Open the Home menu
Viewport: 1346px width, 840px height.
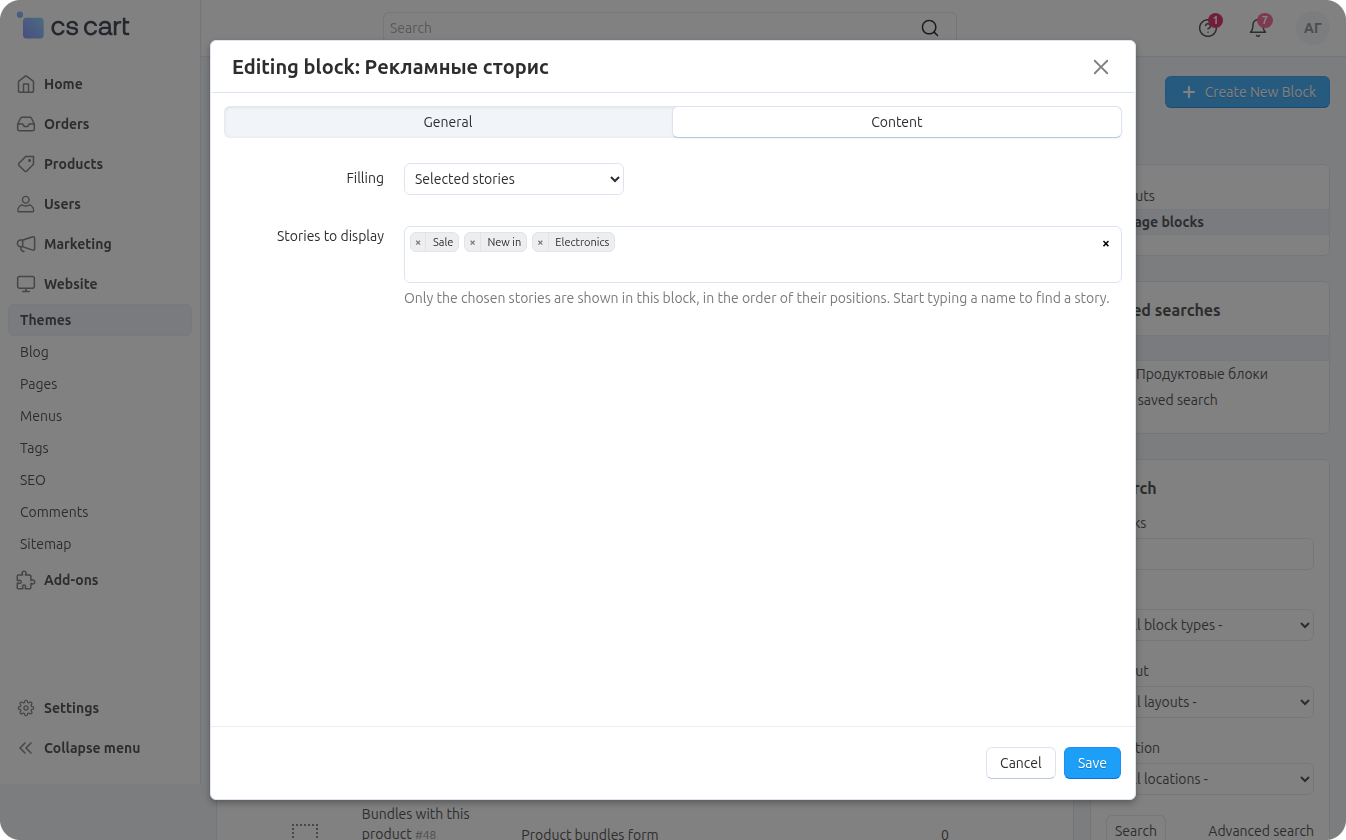tap(63, 84)
